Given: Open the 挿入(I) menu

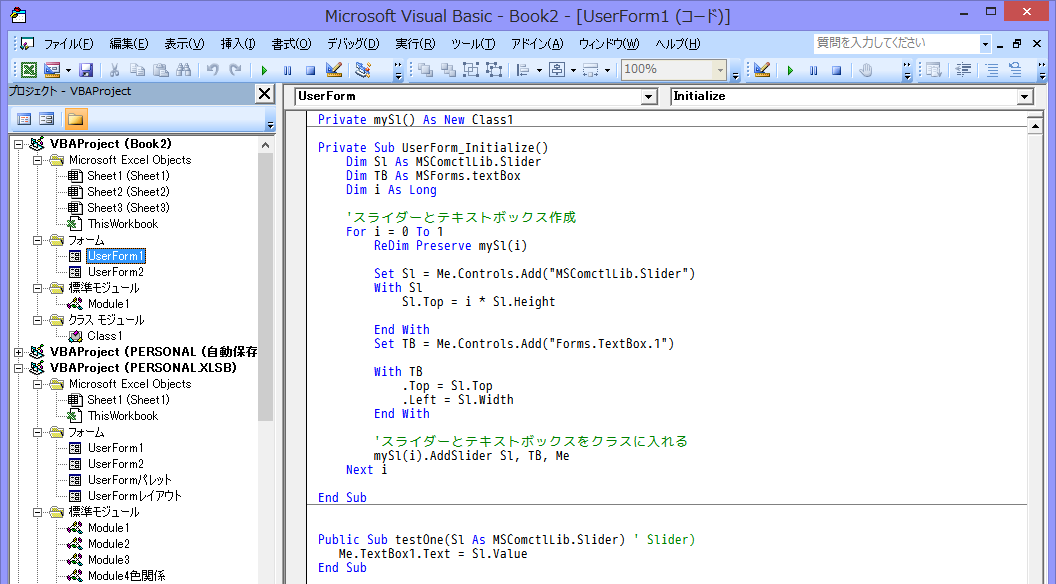Looking at the screenshot, I should point(238,44).
